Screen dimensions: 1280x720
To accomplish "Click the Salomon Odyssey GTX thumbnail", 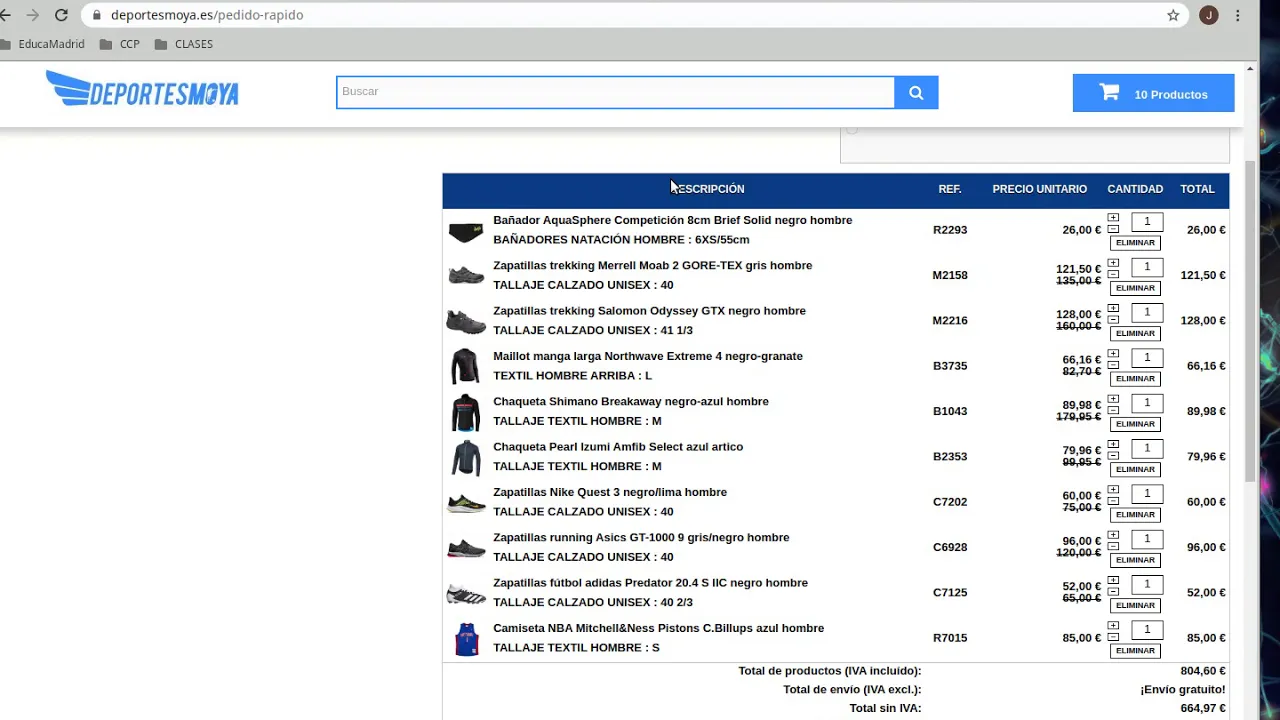I will click(x=466, y=321).
